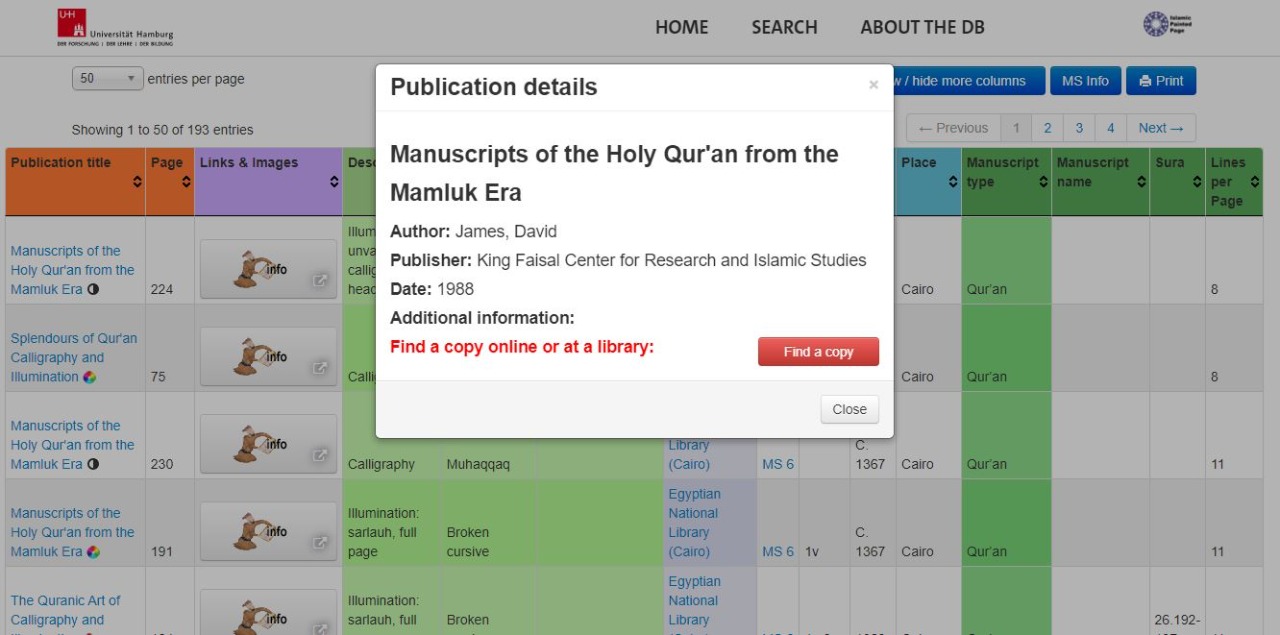
Task: Click the red Find a copy button
Action: 818,352
